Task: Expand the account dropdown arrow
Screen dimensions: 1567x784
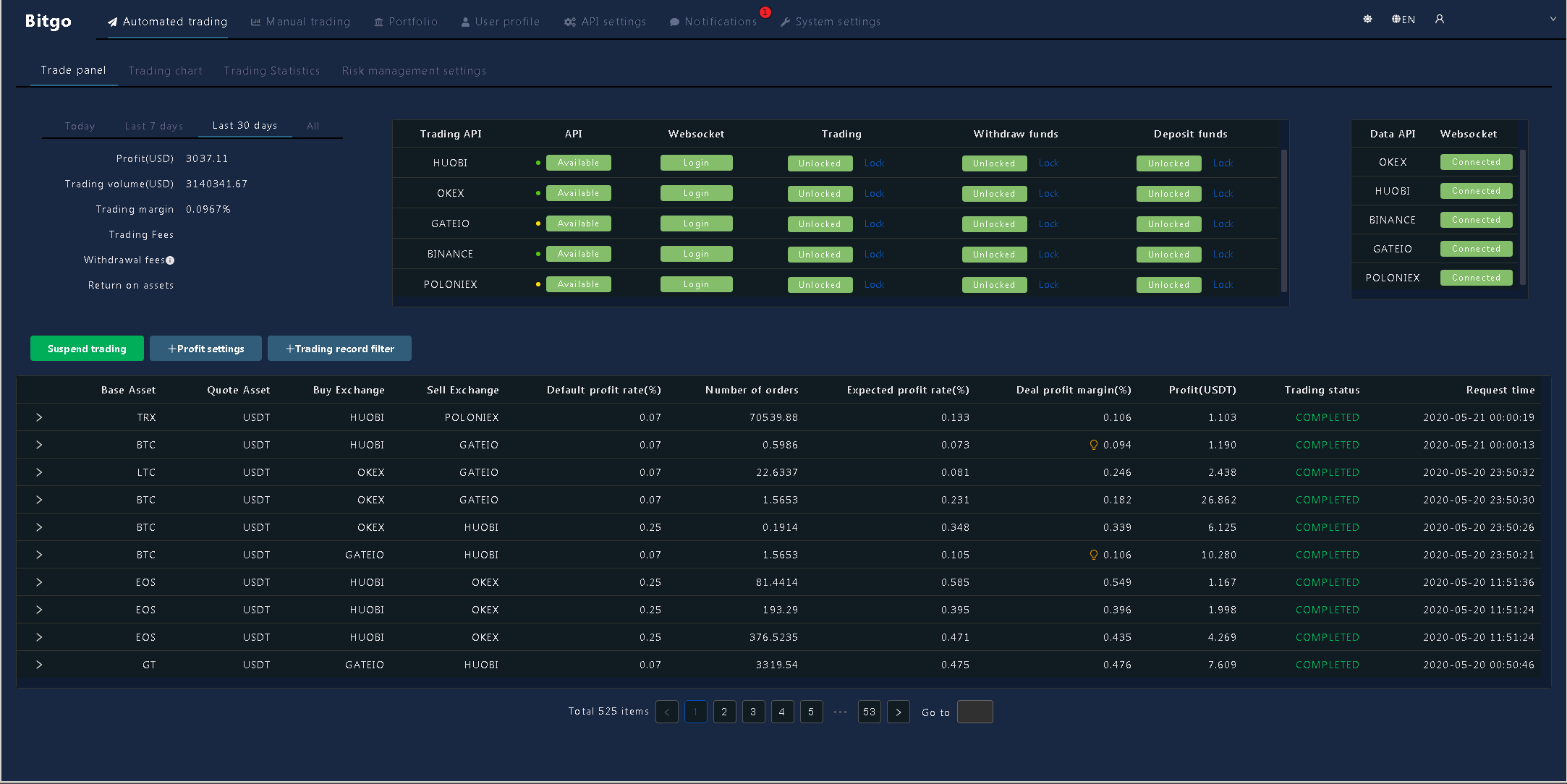Action: [1553, 20]
